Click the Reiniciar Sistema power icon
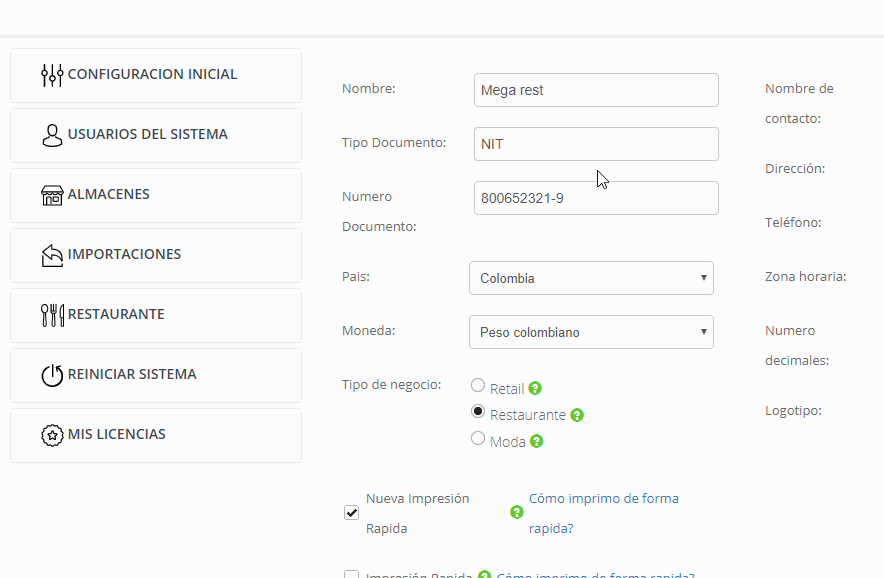884x578 pixels. click(52, 374)
